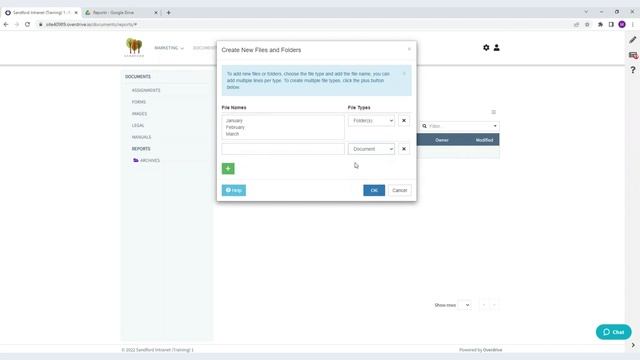Open the Archives folder
Viewport: 640px width, 360px height.
[147, 160]
